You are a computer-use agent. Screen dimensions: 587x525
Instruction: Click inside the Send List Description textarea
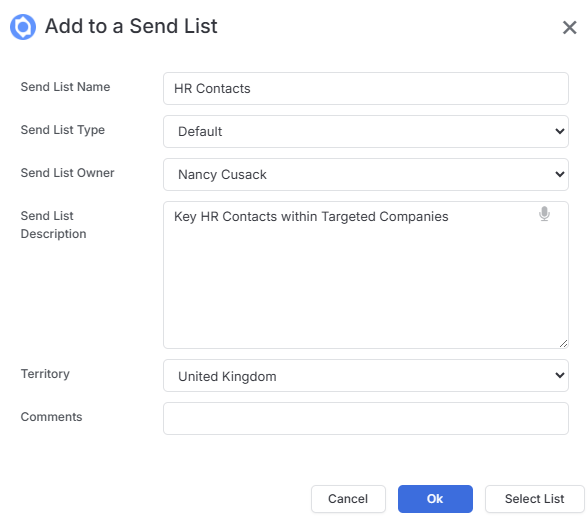(x=366, y=275)
